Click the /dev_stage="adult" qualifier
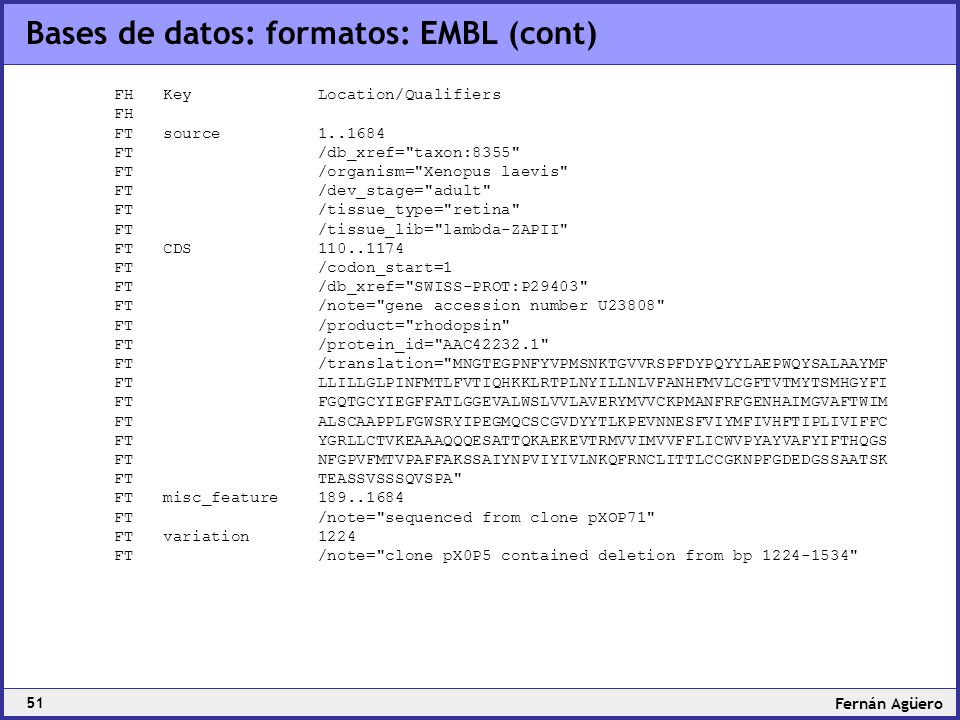This screenshot has width=960, height=720. click(404, 191)
